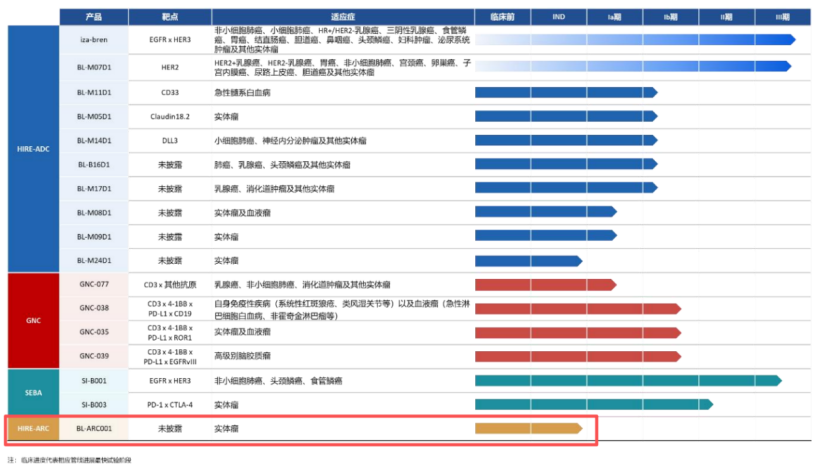Image resolution: width=830 pixels, height=469 pixels.
Task: Select the 临床前 stage header
Action: coord(502,17)
